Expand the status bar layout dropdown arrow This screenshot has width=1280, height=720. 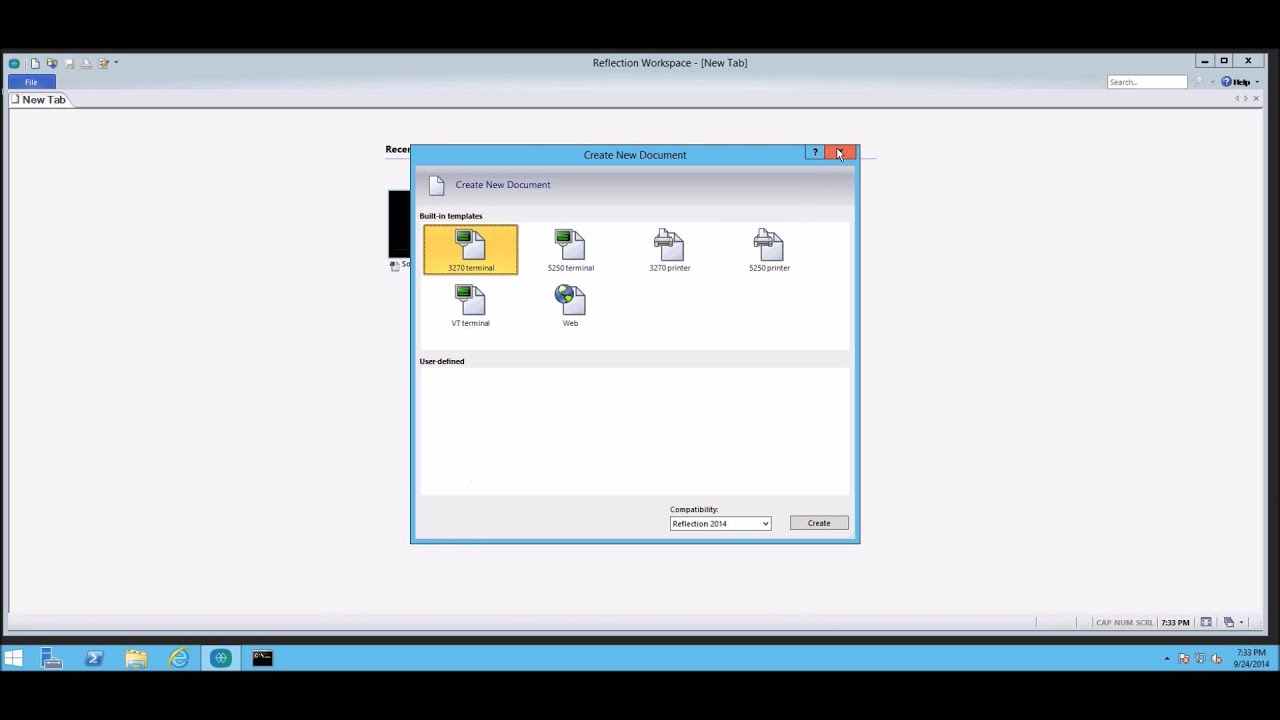(1241, 622)
